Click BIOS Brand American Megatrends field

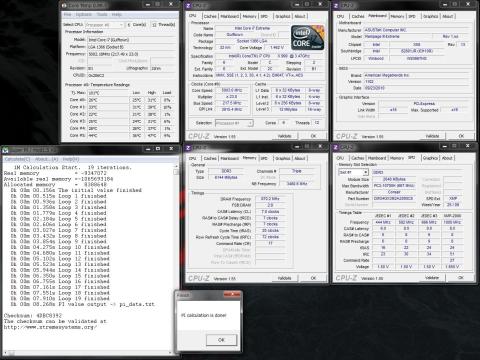click(x=417, y=75)
